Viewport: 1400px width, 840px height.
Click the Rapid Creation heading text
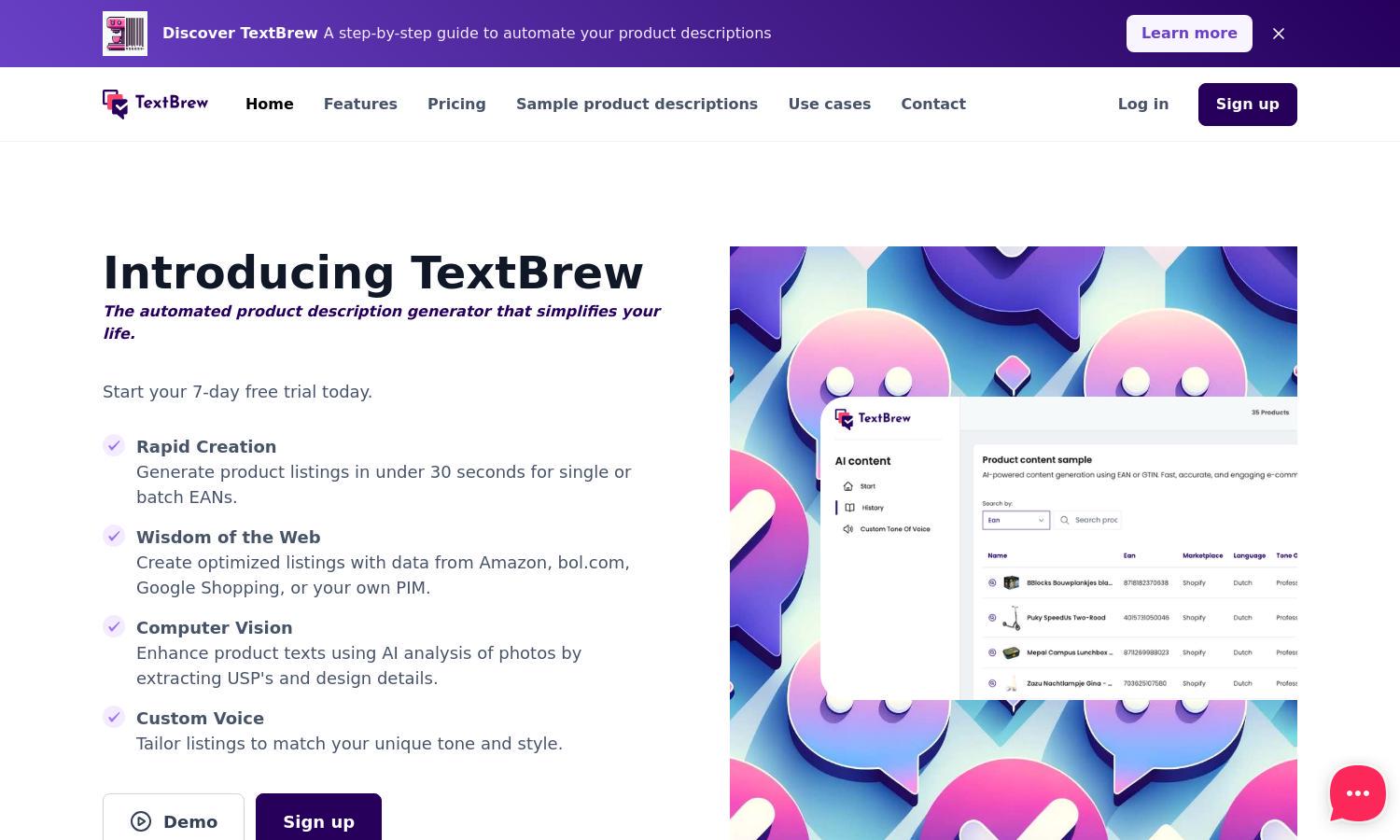click(206, 446)
